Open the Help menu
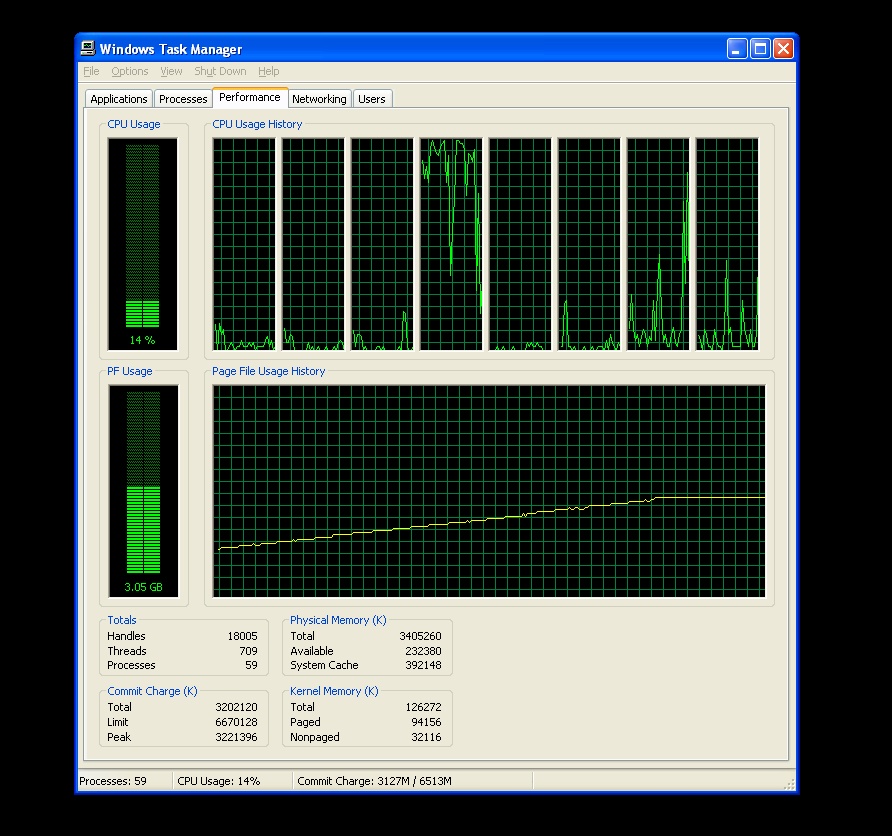892x836 pixels. (269, 71)
